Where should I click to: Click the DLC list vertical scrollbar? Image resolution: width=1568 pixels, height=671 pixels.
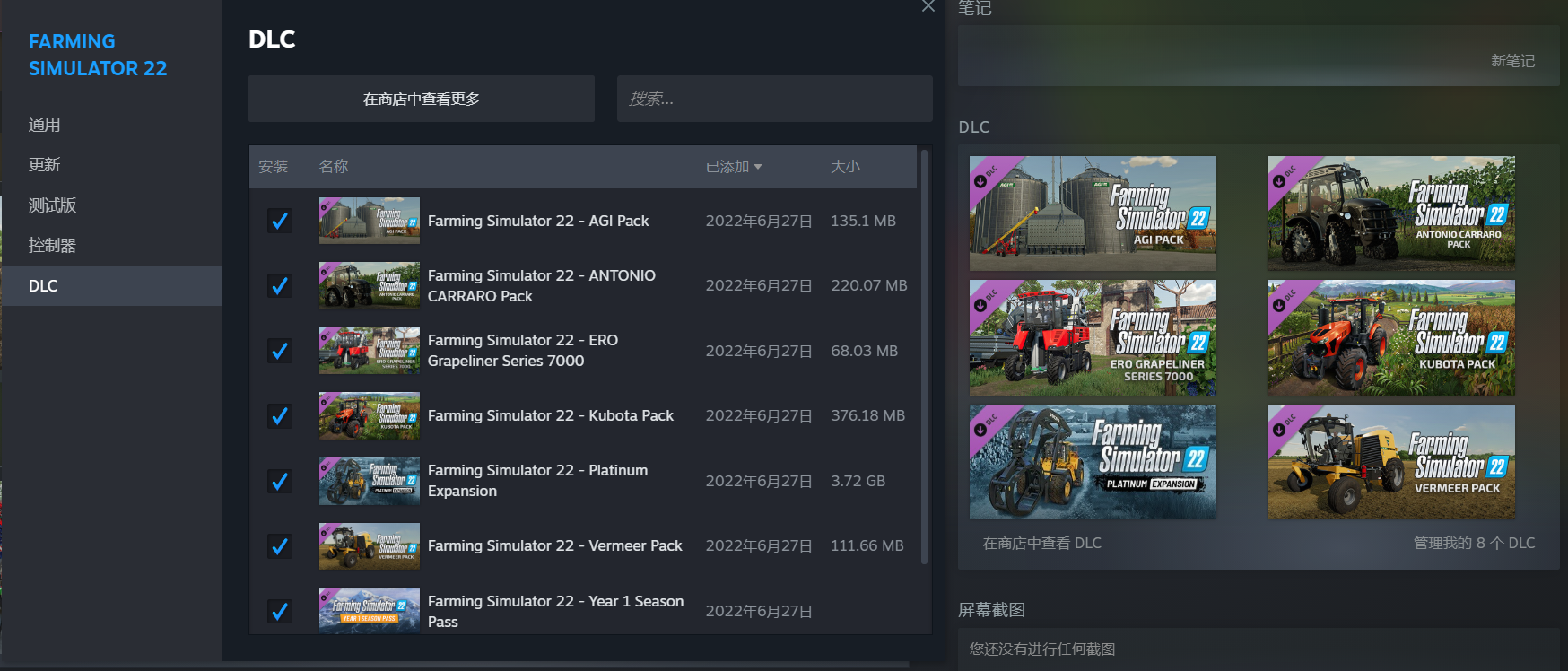point(925,357)
